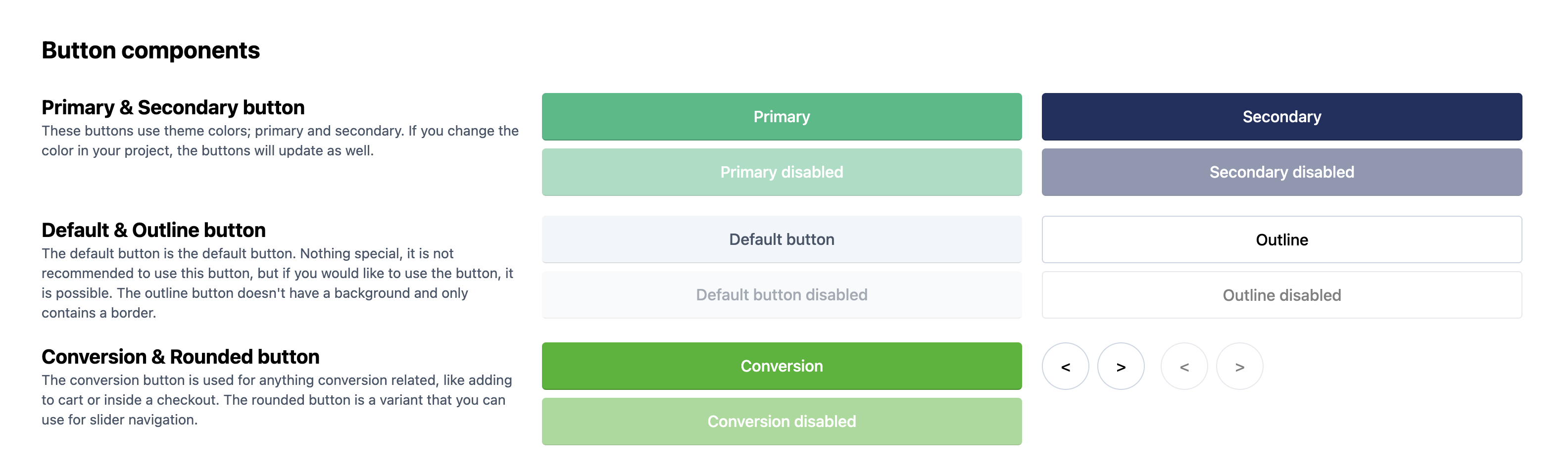Click the Conversion & Rounded button heading
The image size is (1568, 472).
180,357
